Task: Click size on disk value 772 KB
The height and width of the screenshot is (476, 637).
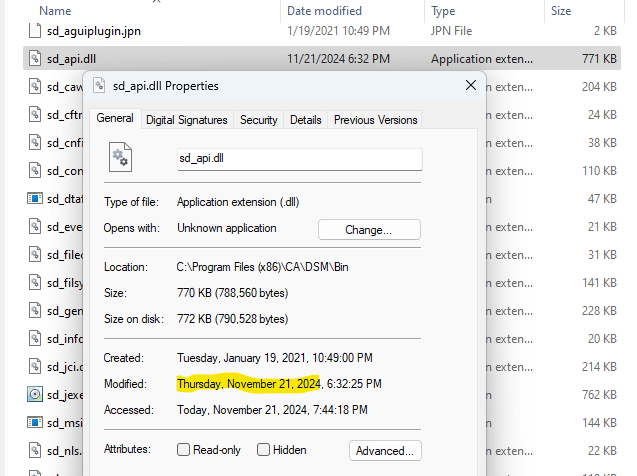Action: pos(232,319)
